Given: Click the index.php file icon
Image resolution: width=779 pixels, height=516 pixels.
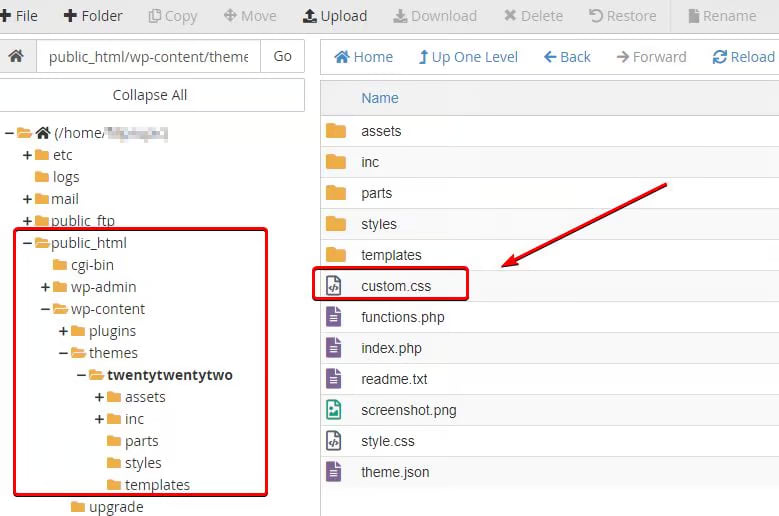Looking at the screenshot, I should coord(333,348).
